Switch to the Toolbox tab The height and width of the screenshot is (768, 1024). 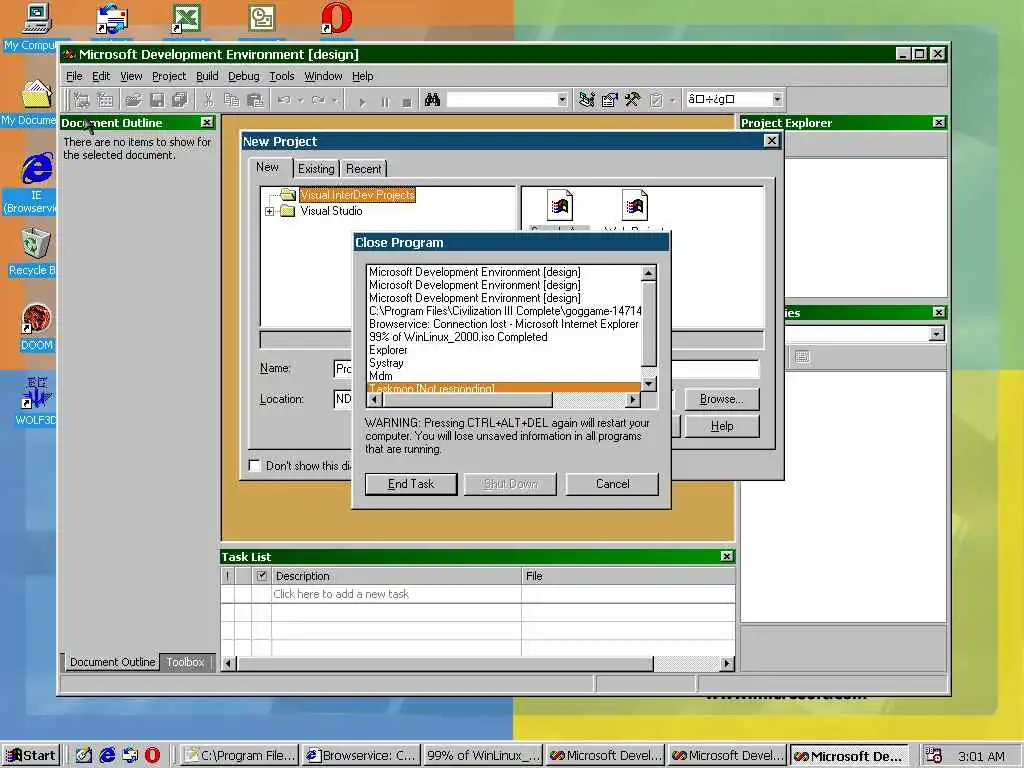click(186, 662)
